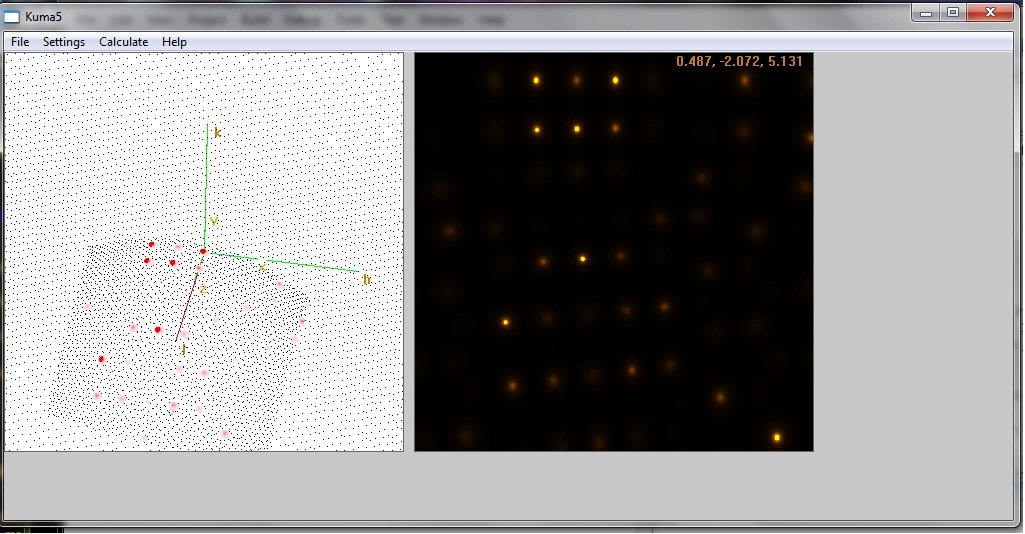This screenshot has width=1025, height=534.
Task: Click the l axis label
Action: pos(184,350)
